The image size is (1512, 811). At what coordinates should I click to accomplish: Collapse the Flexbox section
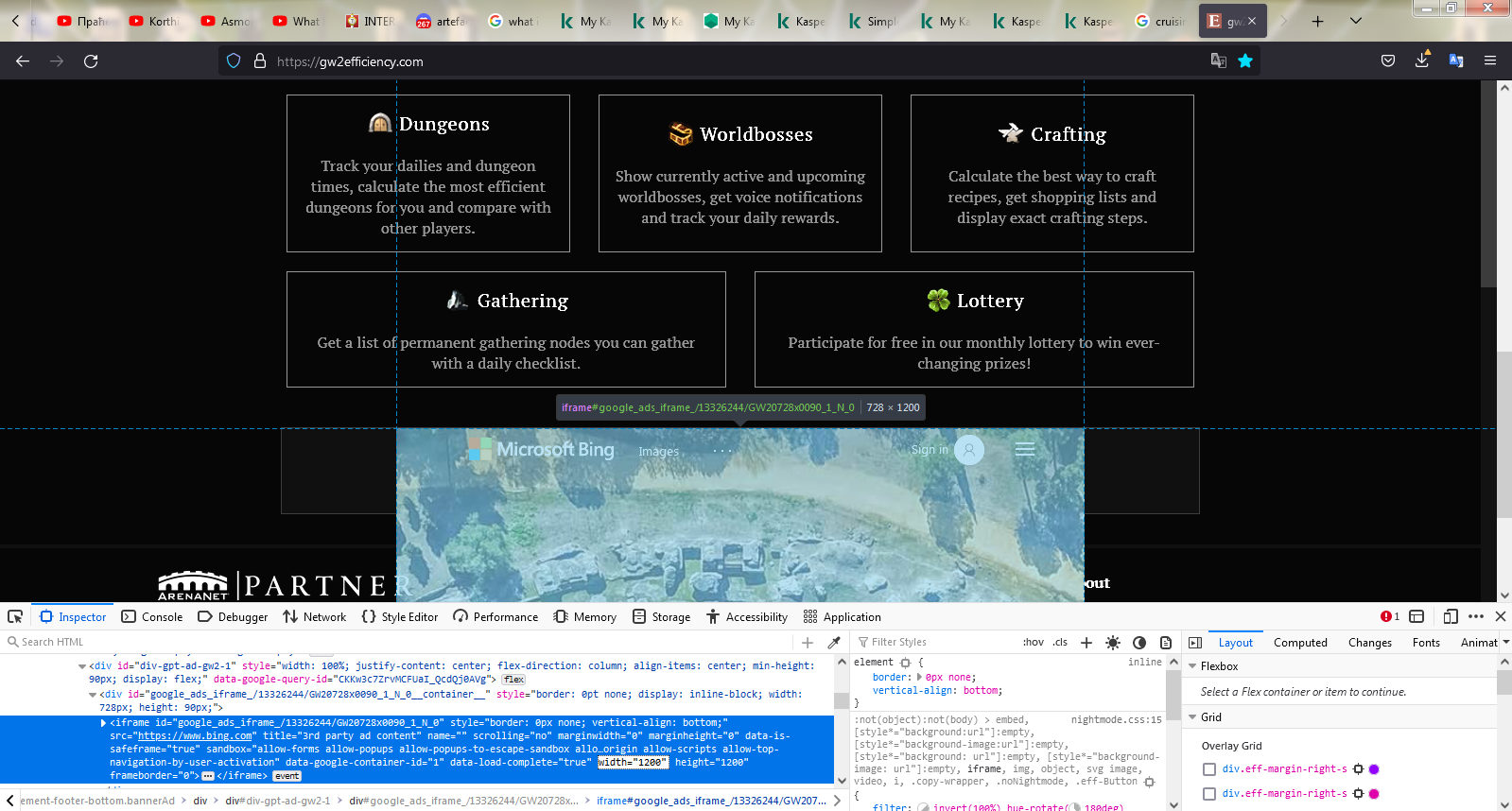pyautogui.click(x=1192, y=666)
